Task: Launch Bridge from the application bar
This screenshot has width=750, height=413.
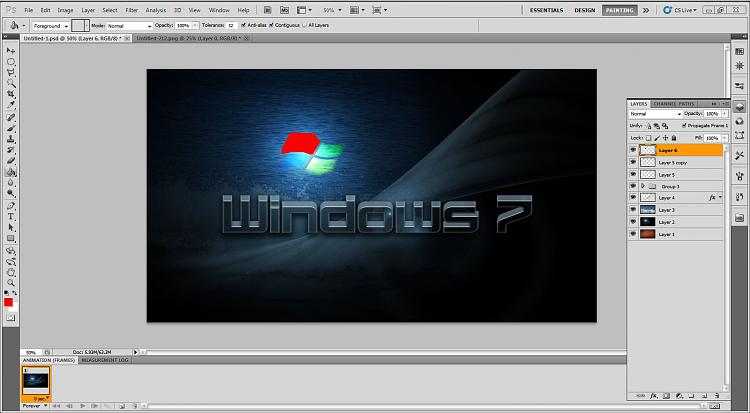Action: tap(268, 10)
